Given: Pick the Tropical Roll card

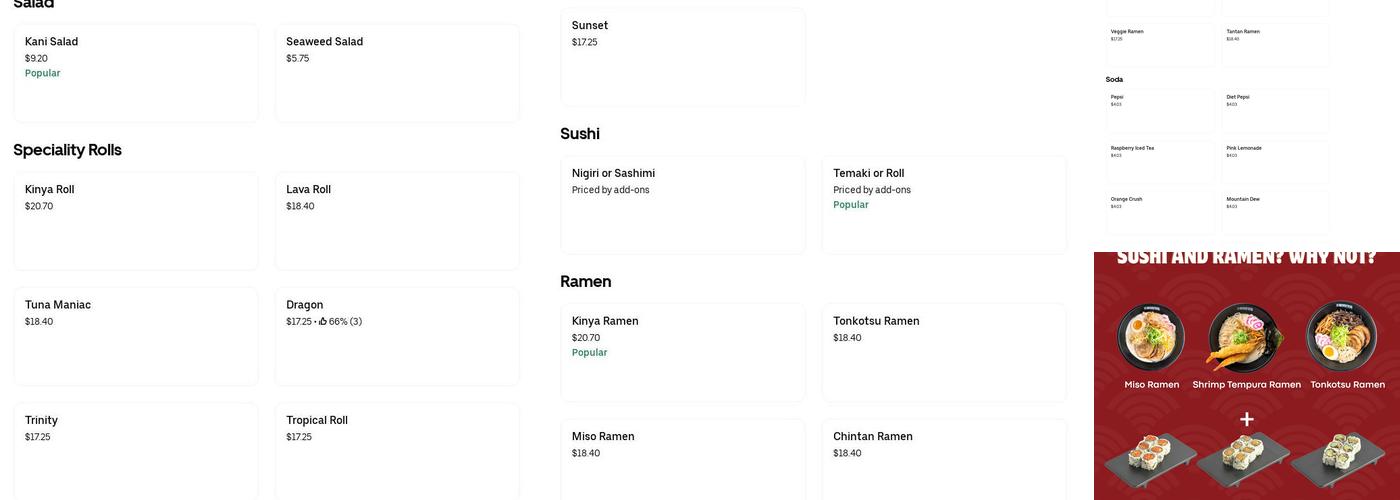Looking at the screenshot, I should point(397,450).
